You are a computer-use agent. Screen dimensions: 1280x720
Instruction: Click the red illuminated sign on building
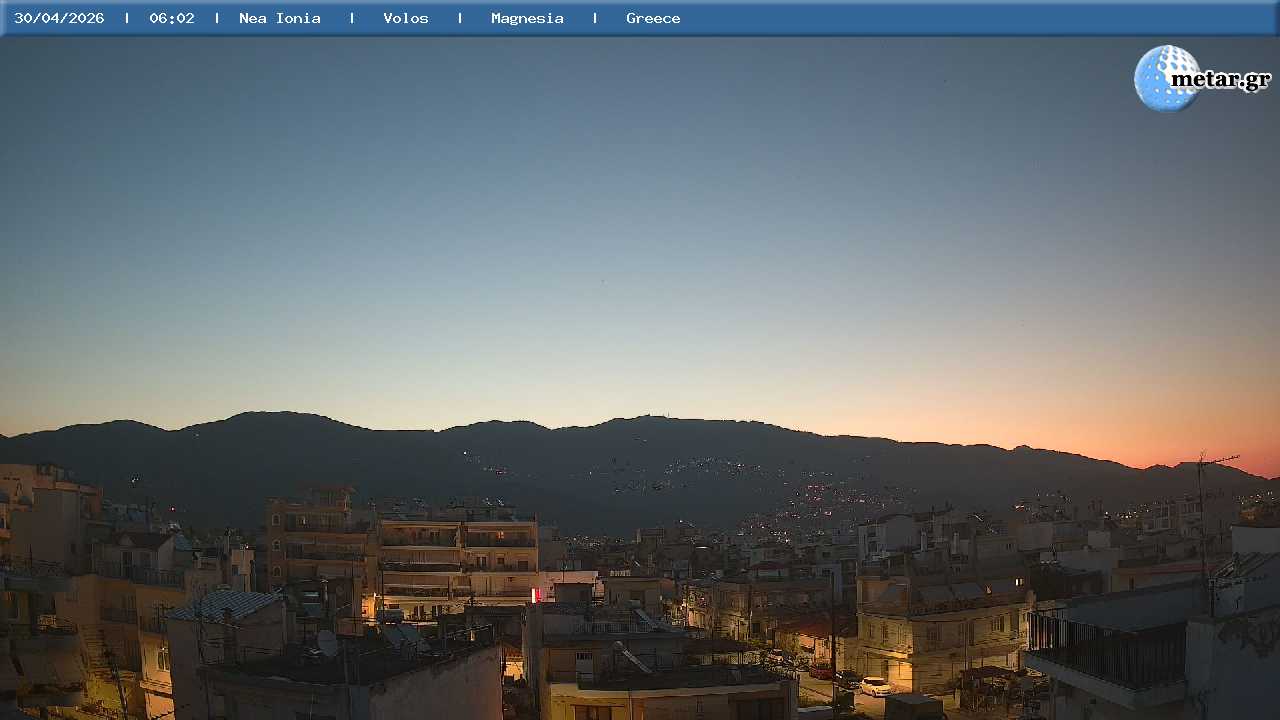click(x=535, y=595)
